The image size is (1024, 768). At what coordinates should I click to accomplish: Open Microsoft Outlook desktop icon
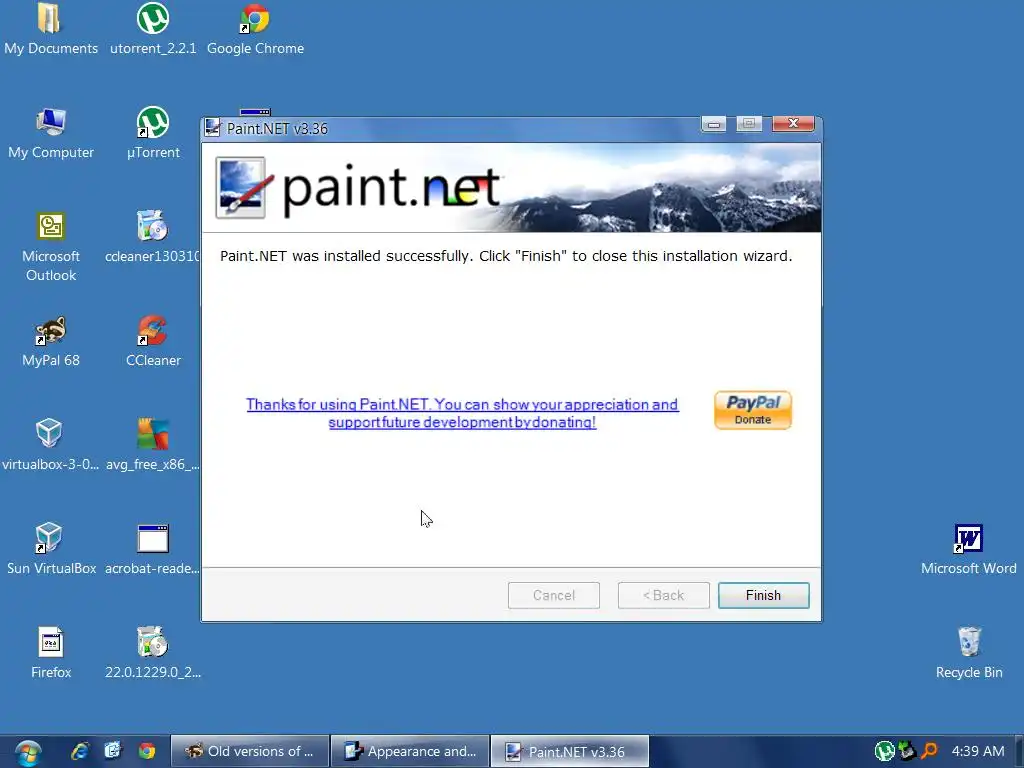tap(51, 247)
